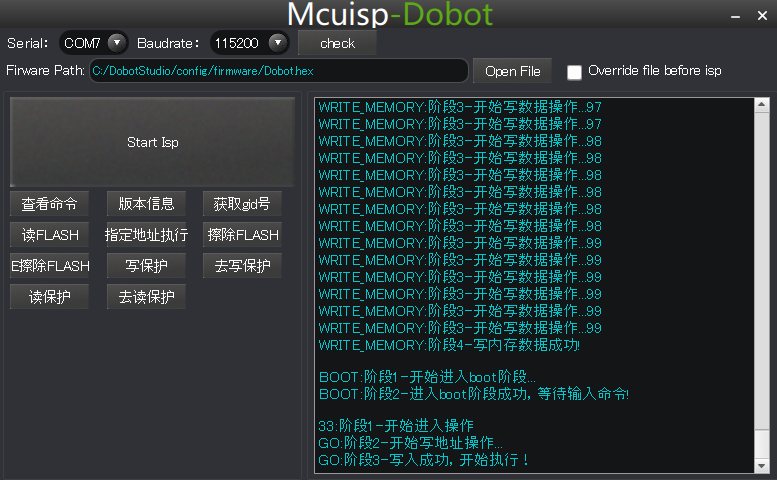
Task: Click log line GO:阶段2-开始写地址操作
Action: tap(410, 442)
